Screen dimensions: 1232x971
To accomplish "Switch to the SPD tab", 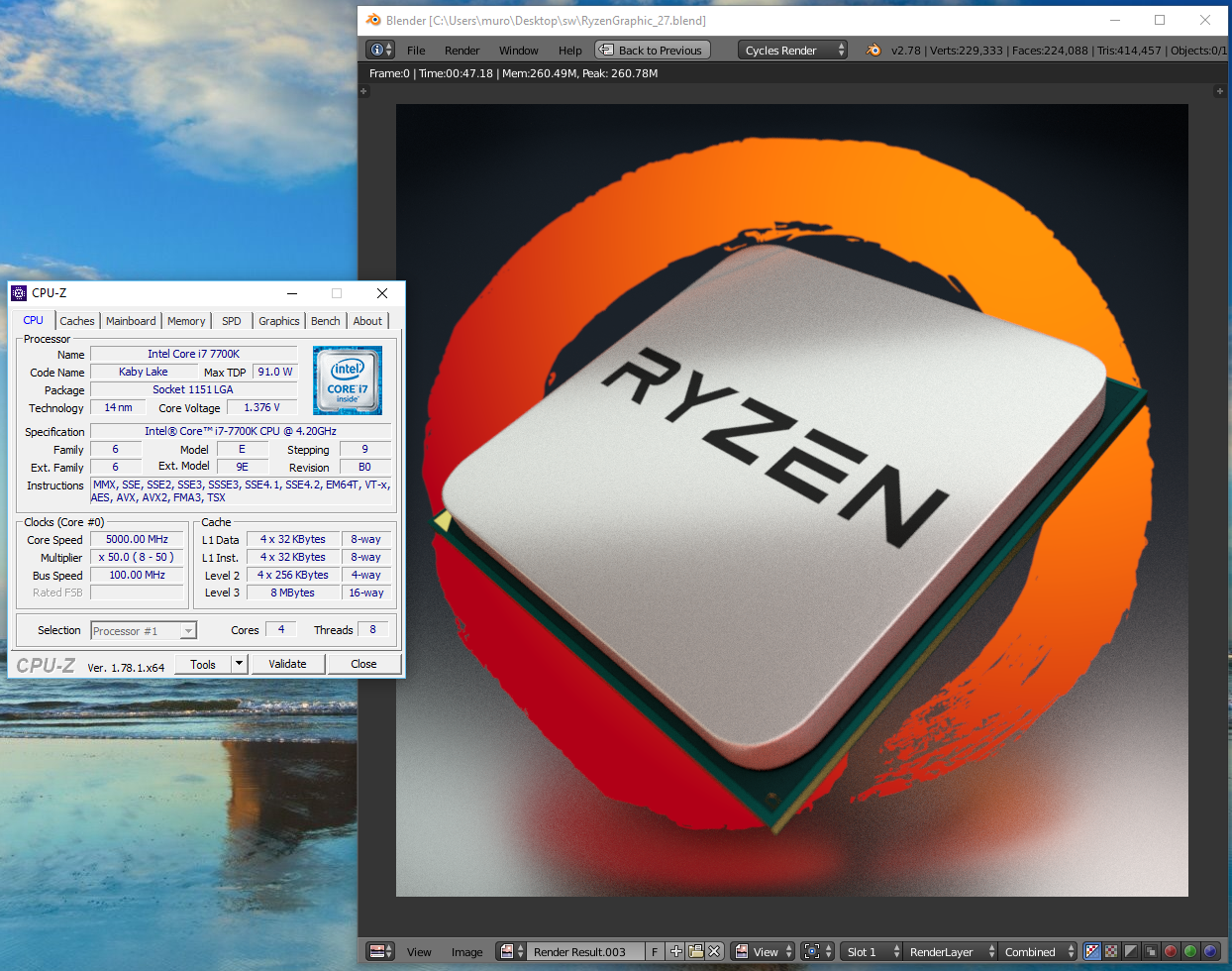I will click(232, 321).
